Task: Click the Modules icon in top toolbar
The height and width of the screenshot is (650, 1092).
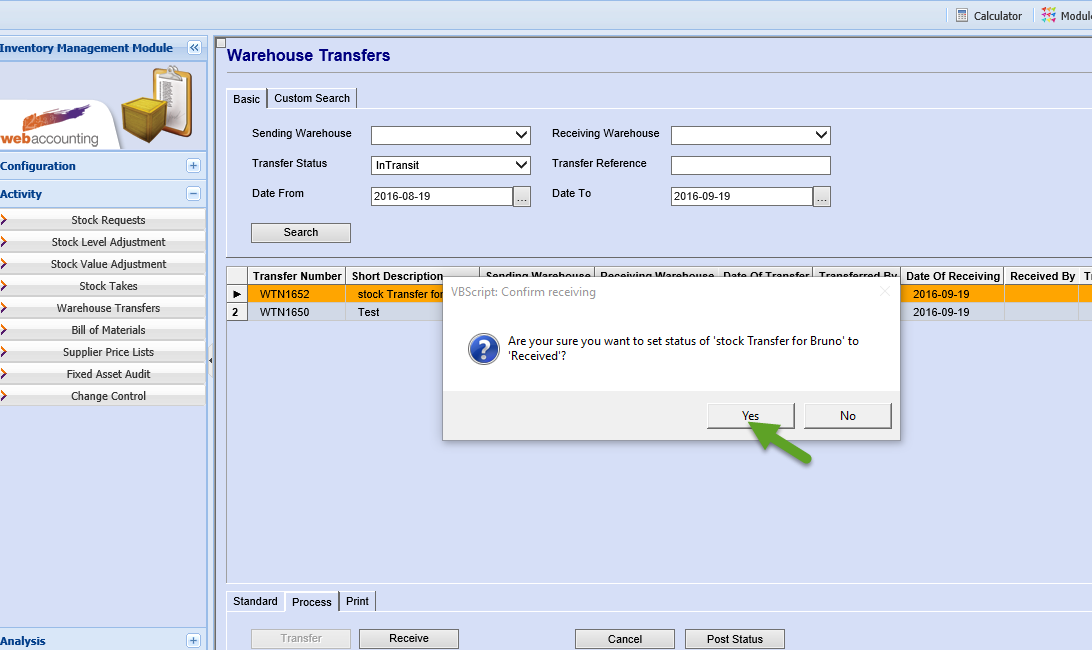Action: [1048, 15]
